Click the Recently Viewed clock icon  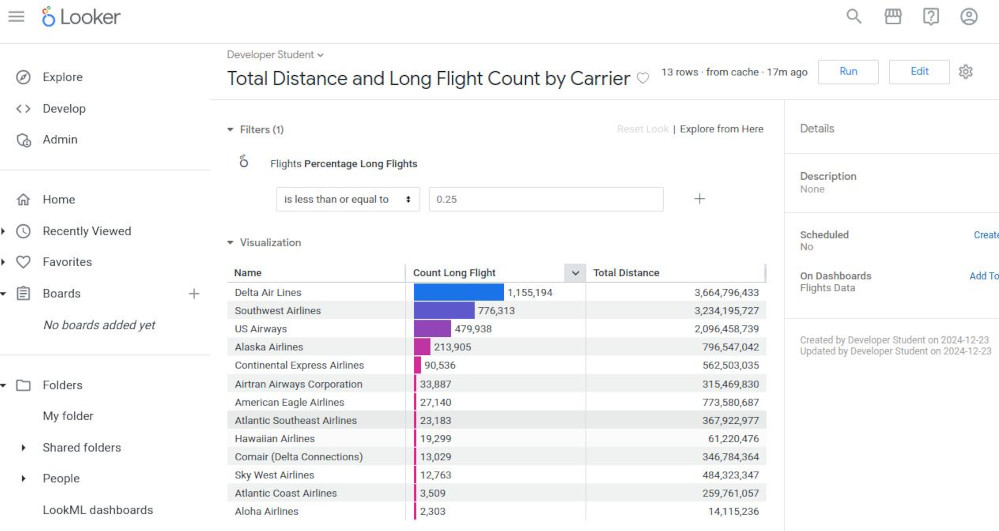click(24, 231)
